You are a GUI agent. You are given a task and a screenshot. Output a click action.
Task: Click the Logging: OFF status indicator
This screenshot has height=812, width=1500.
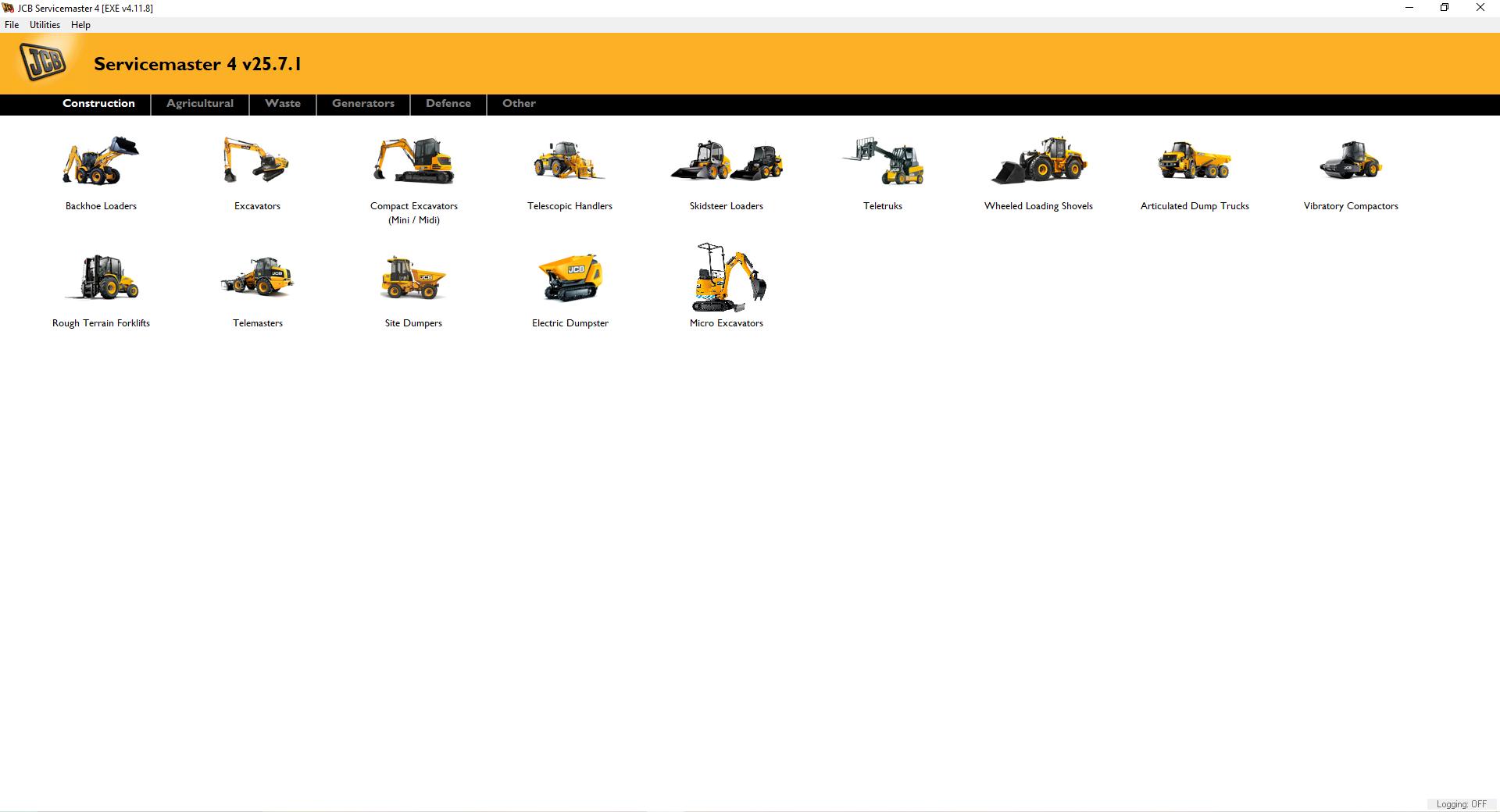(1462, 804)
